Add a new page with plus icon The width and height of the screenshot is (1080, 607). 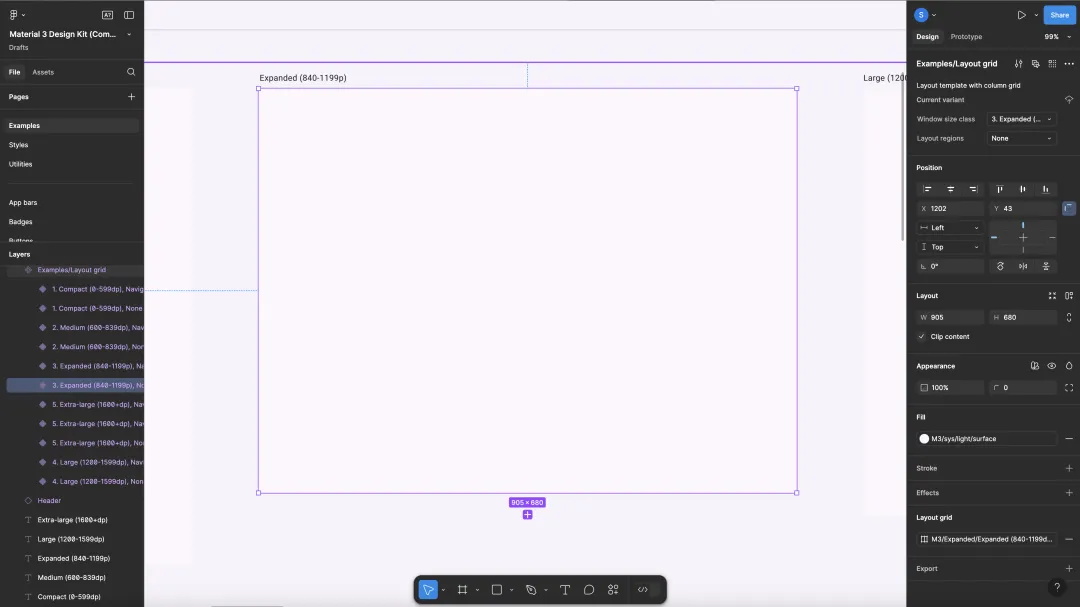pyautogui.click(x=131, y=97)
